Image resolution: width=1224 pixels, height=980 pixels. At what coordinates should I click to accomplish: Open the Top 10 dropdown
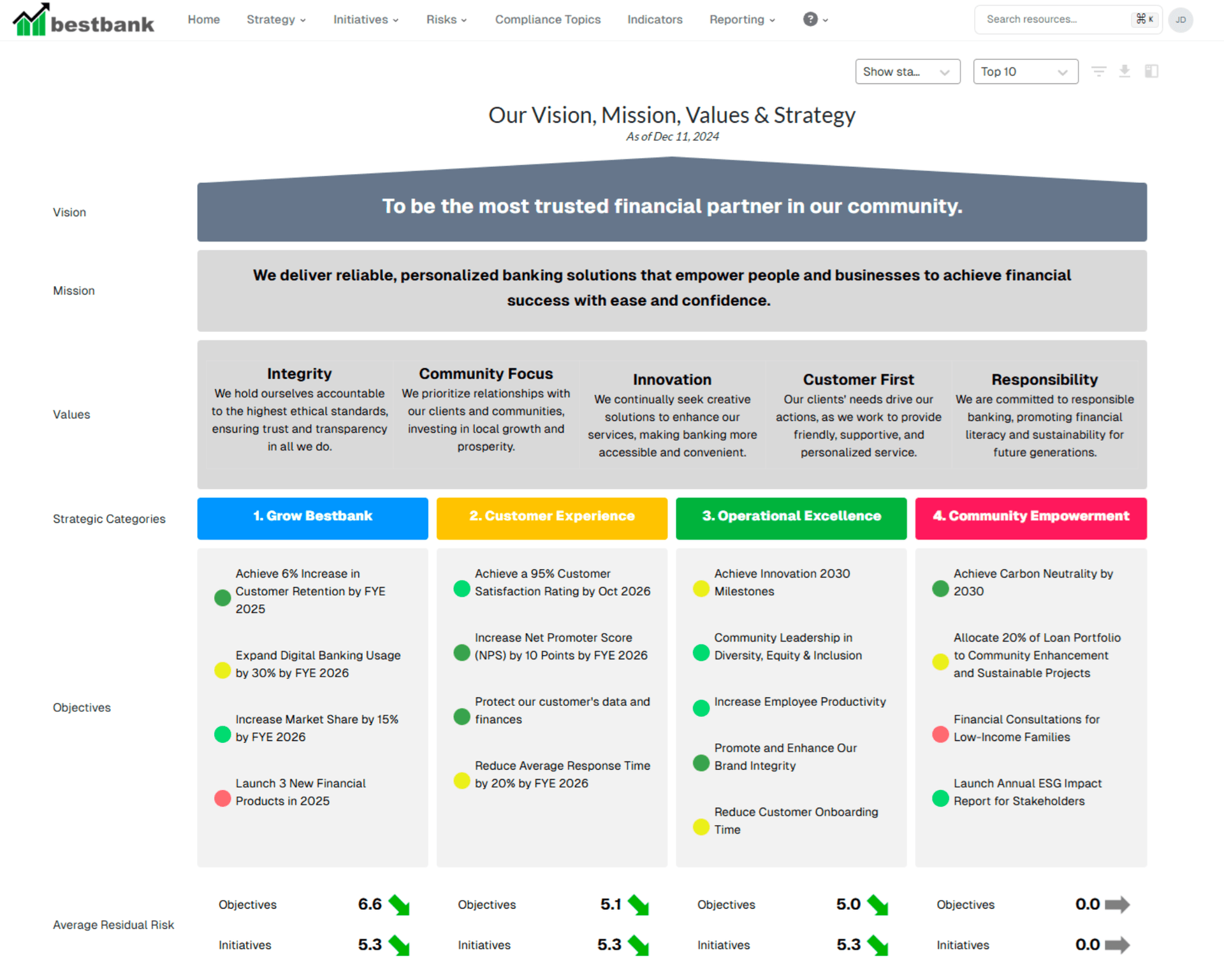pyautogui.click(x=1025, y=71)
